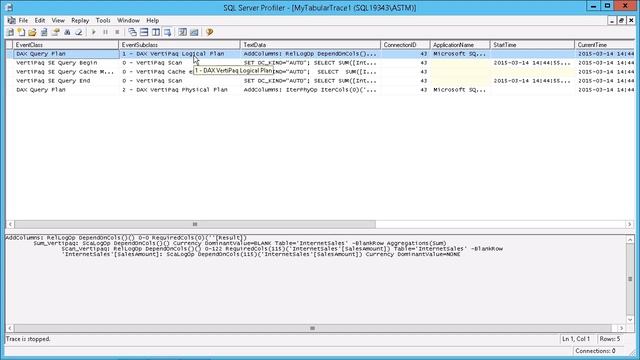
Task: Select the 'VertiPaq SE Query Begin' row
Action: (x=320, y=63)
